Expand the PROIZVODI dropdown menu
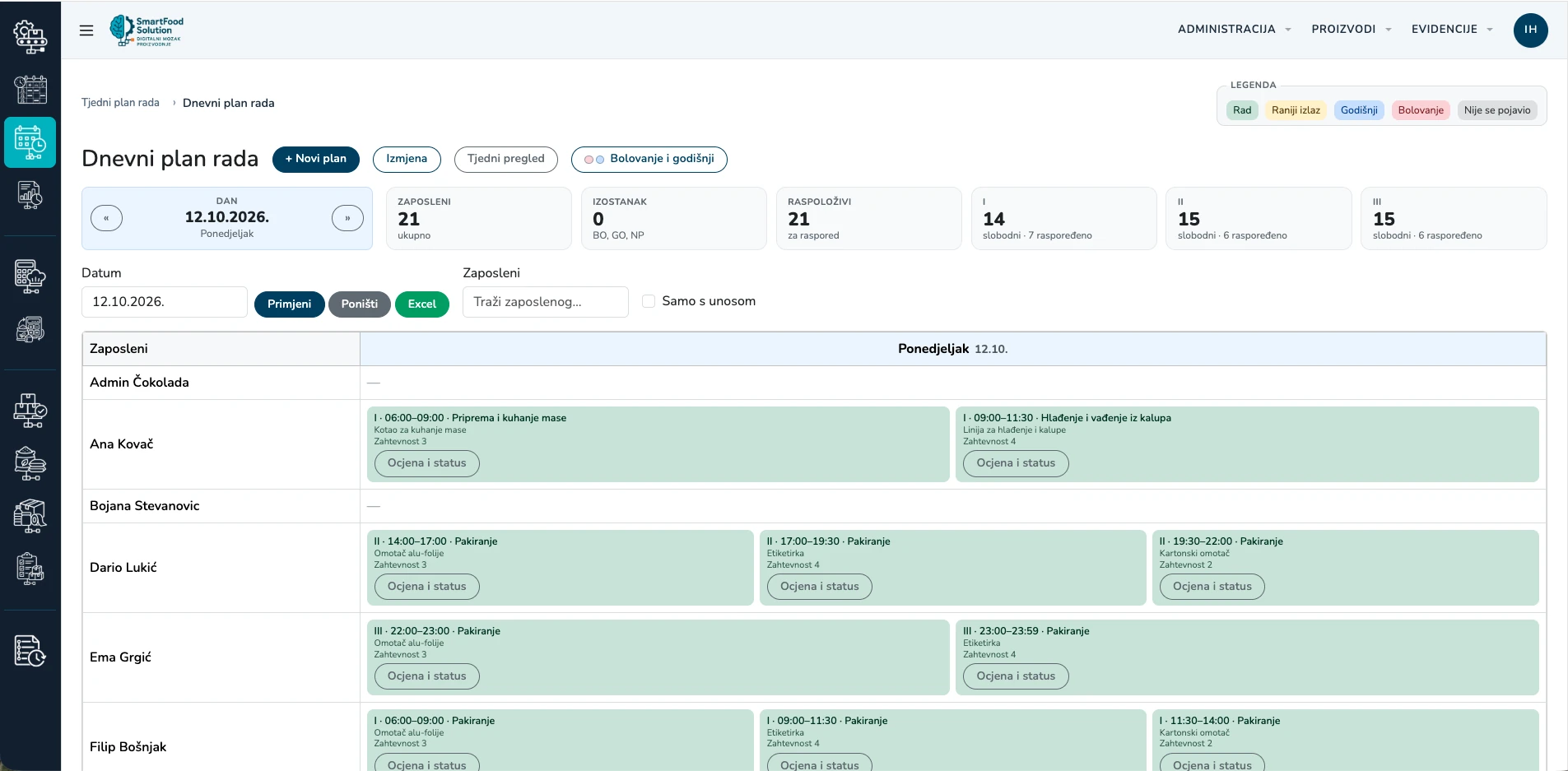 [x=1351, y=29]
